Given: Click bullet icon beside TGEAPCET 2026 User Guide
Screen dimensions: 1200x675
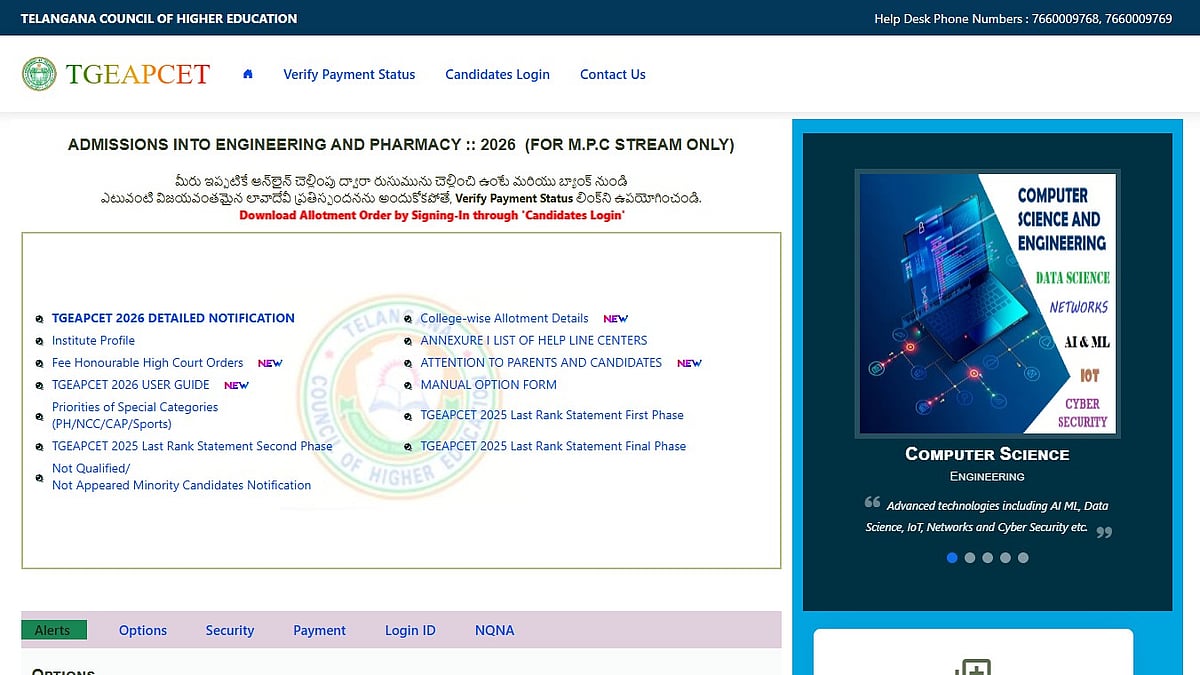Looking at the screenshot, I should coord(40,386).
